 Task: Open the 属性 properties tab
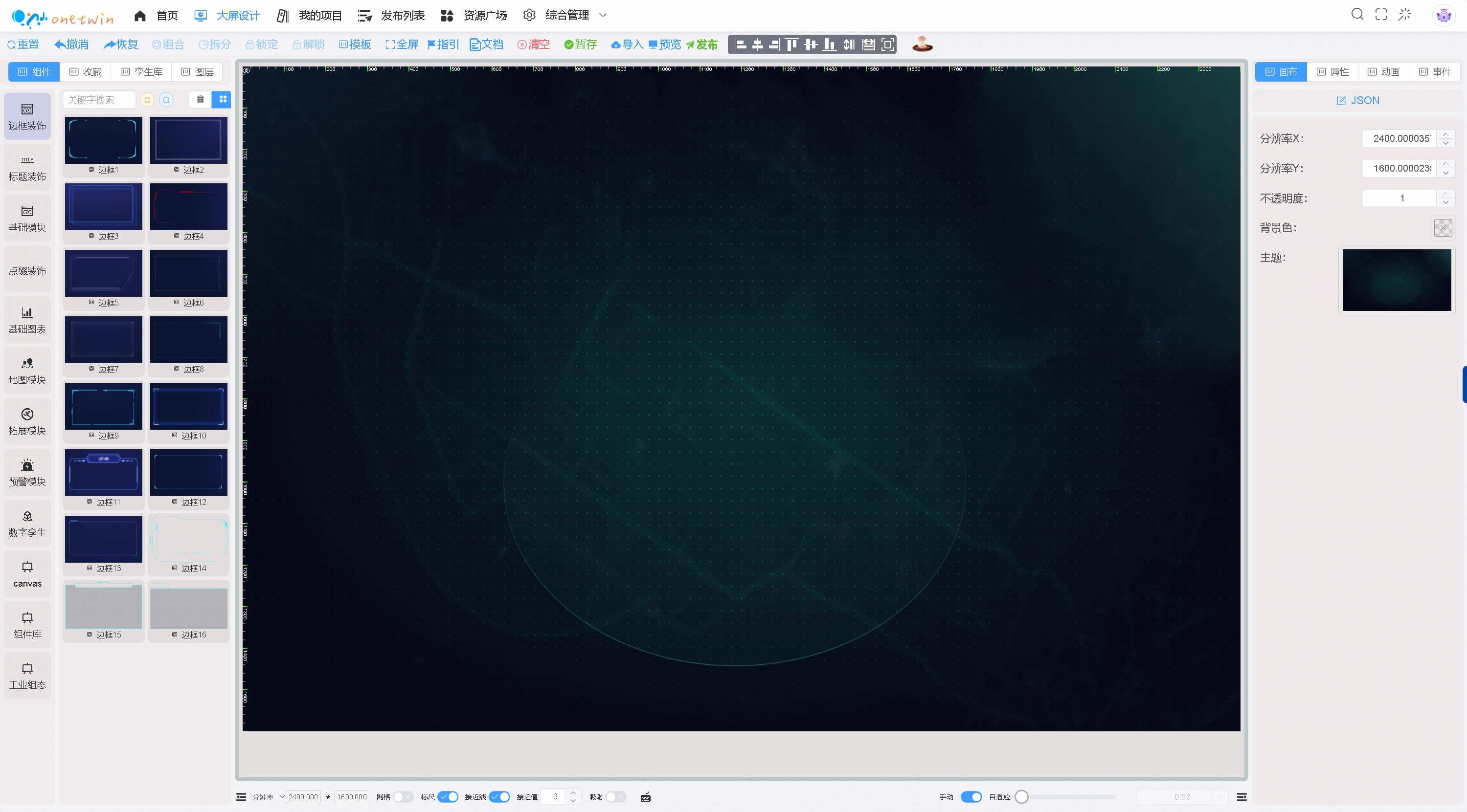[x=1332, y=72]
